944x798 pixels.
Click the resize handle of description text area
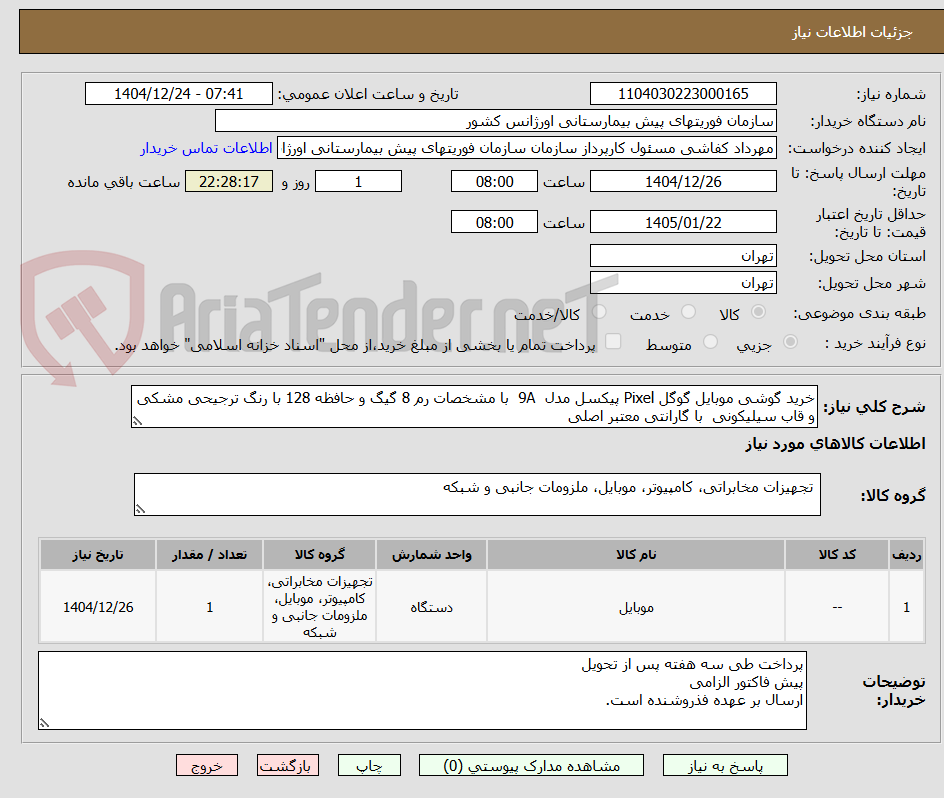138,422
